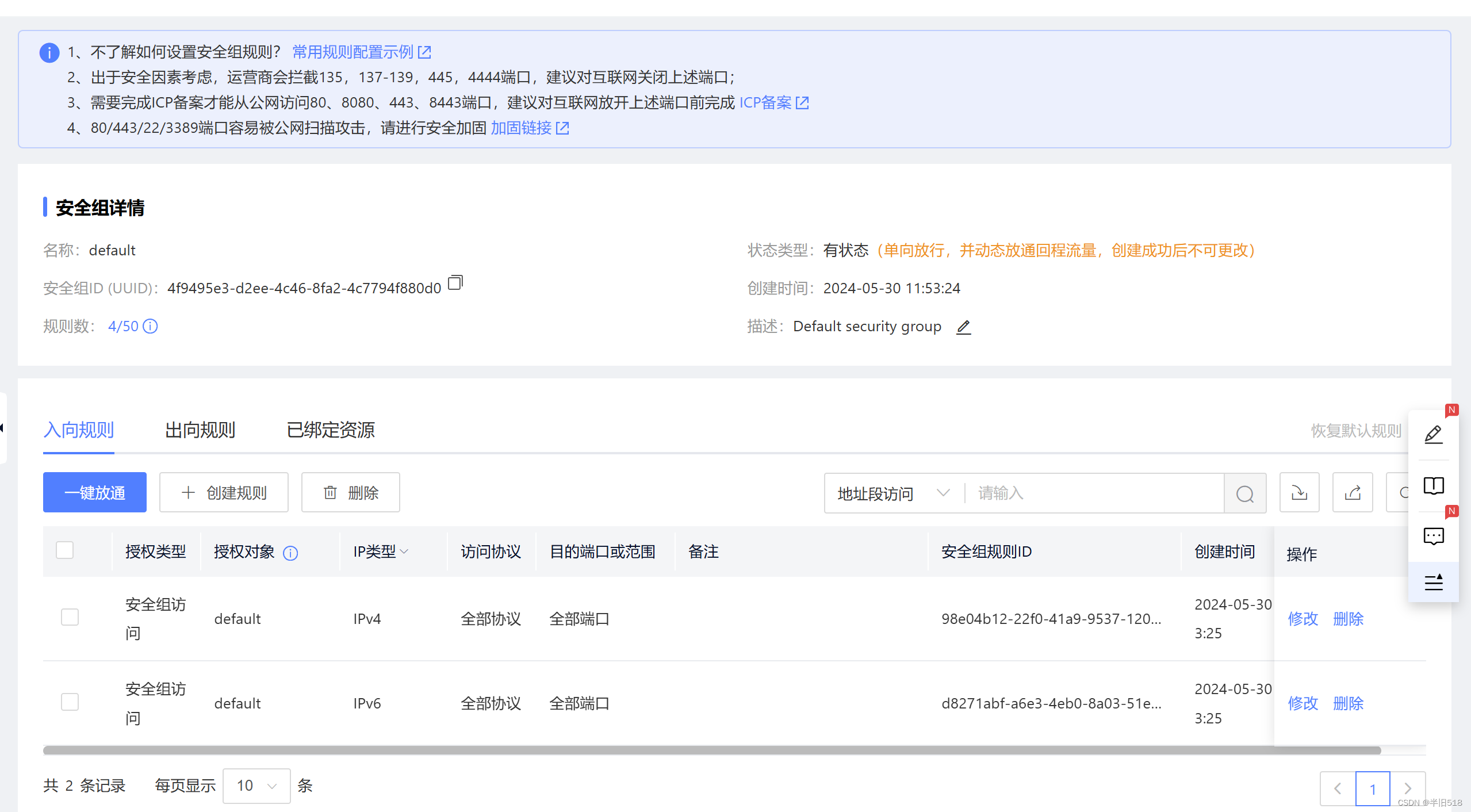Toggle the select-all checkbox in table header
The width and height of the screenshot is (1471, 812).
point(65,550)
